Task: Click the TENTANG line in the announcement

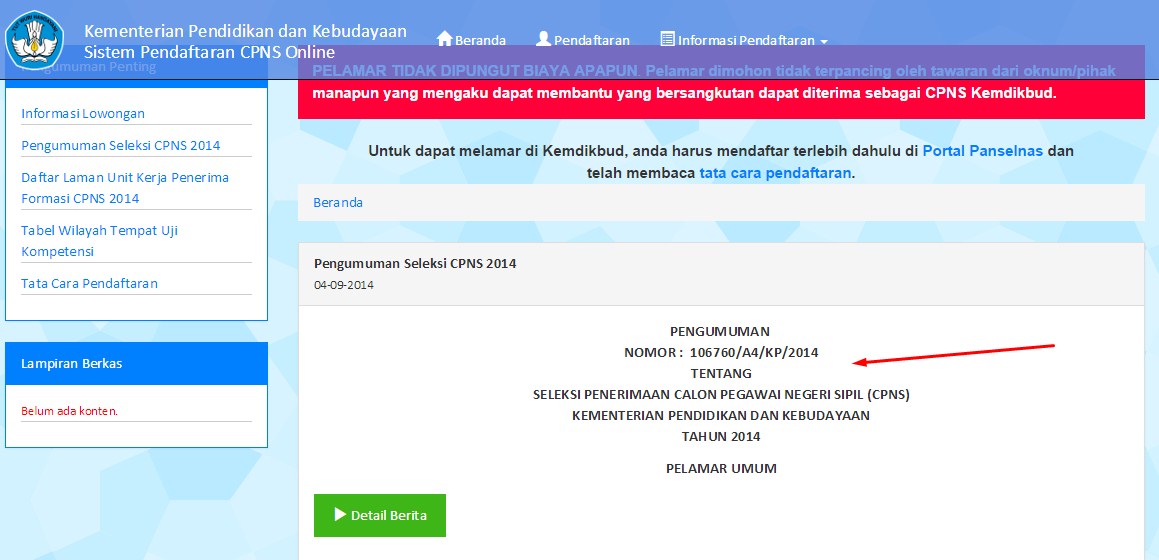Action: pyautogui.click(x=721, y=373)
